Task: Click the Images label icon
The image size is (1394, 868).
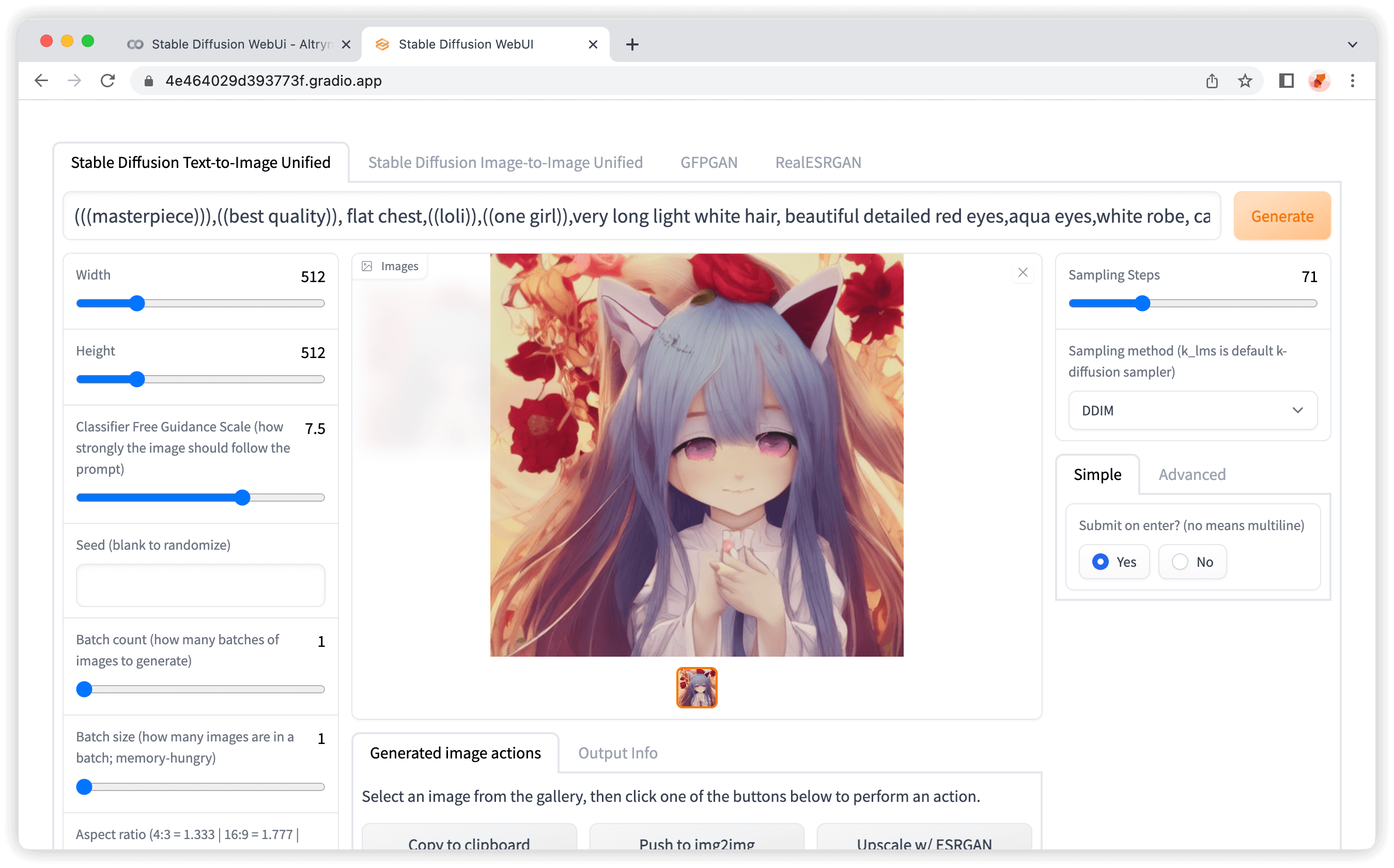Action: click(367, 266)
